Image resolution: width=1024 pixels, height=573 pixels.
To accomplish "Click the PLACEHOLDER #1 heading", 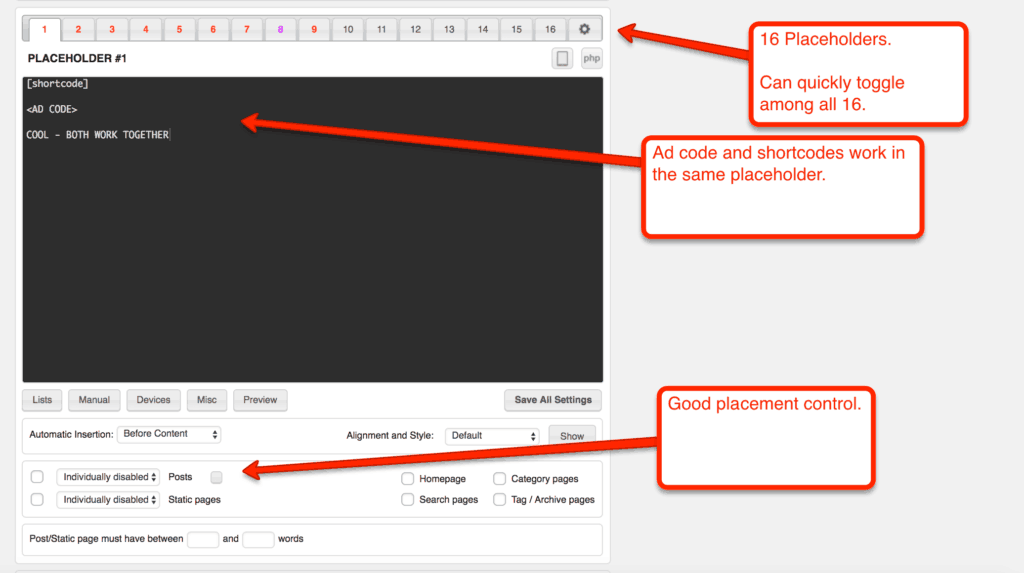I will click(x=77, y=59).
